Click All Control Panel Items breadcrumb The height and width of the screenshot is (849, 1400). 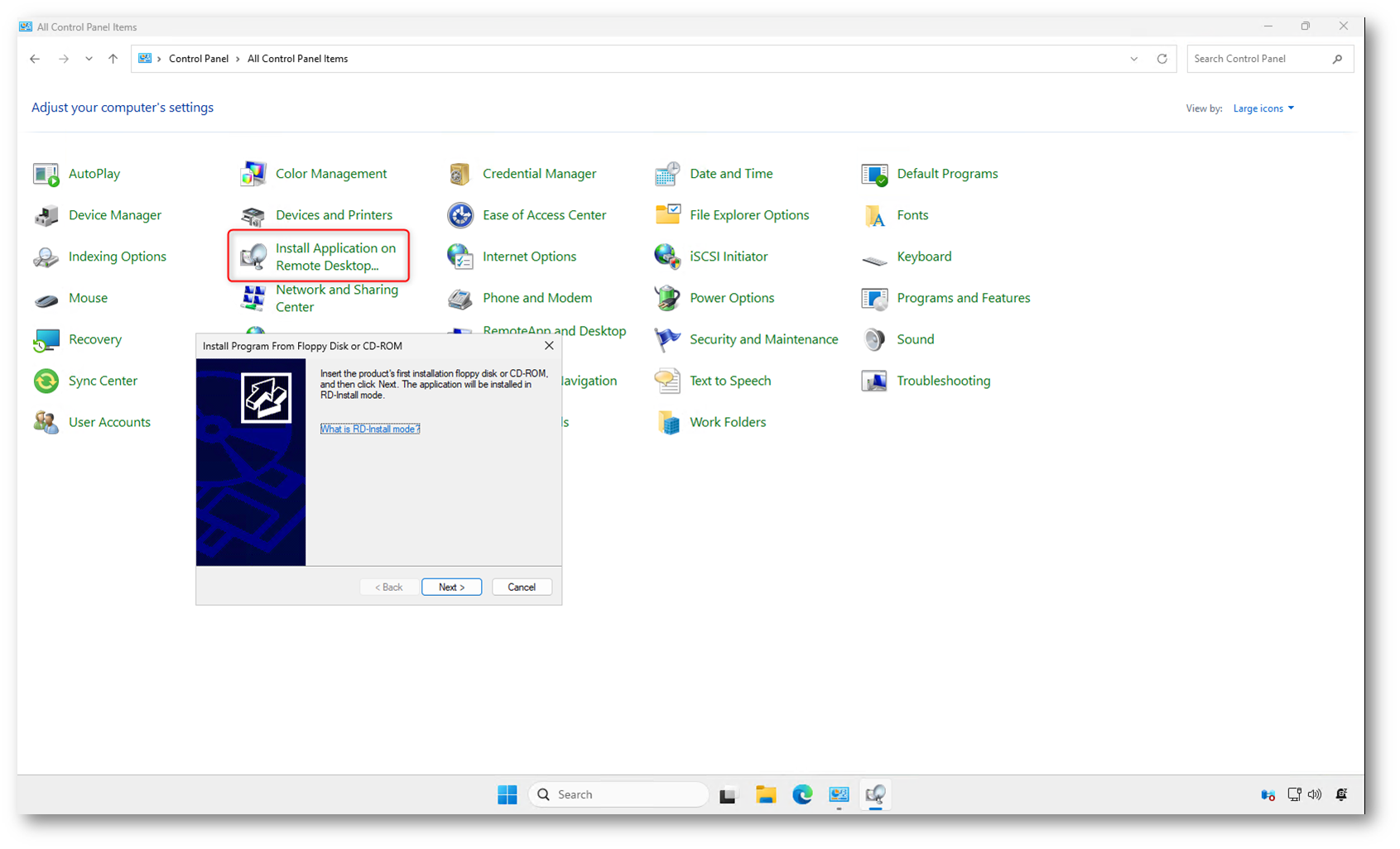click(x=297, y=59)
